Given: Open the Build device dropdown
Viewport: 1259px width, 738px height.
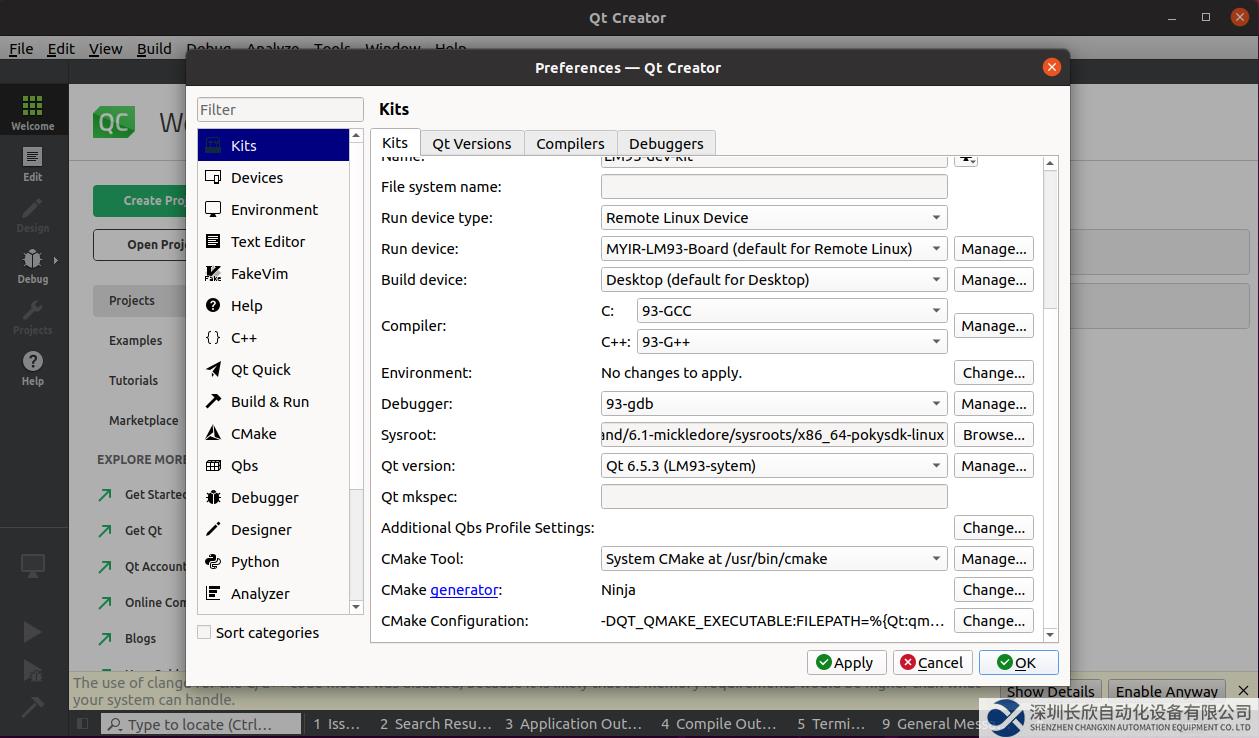Looking at the screenshot, I should click(x=774, y=280).
